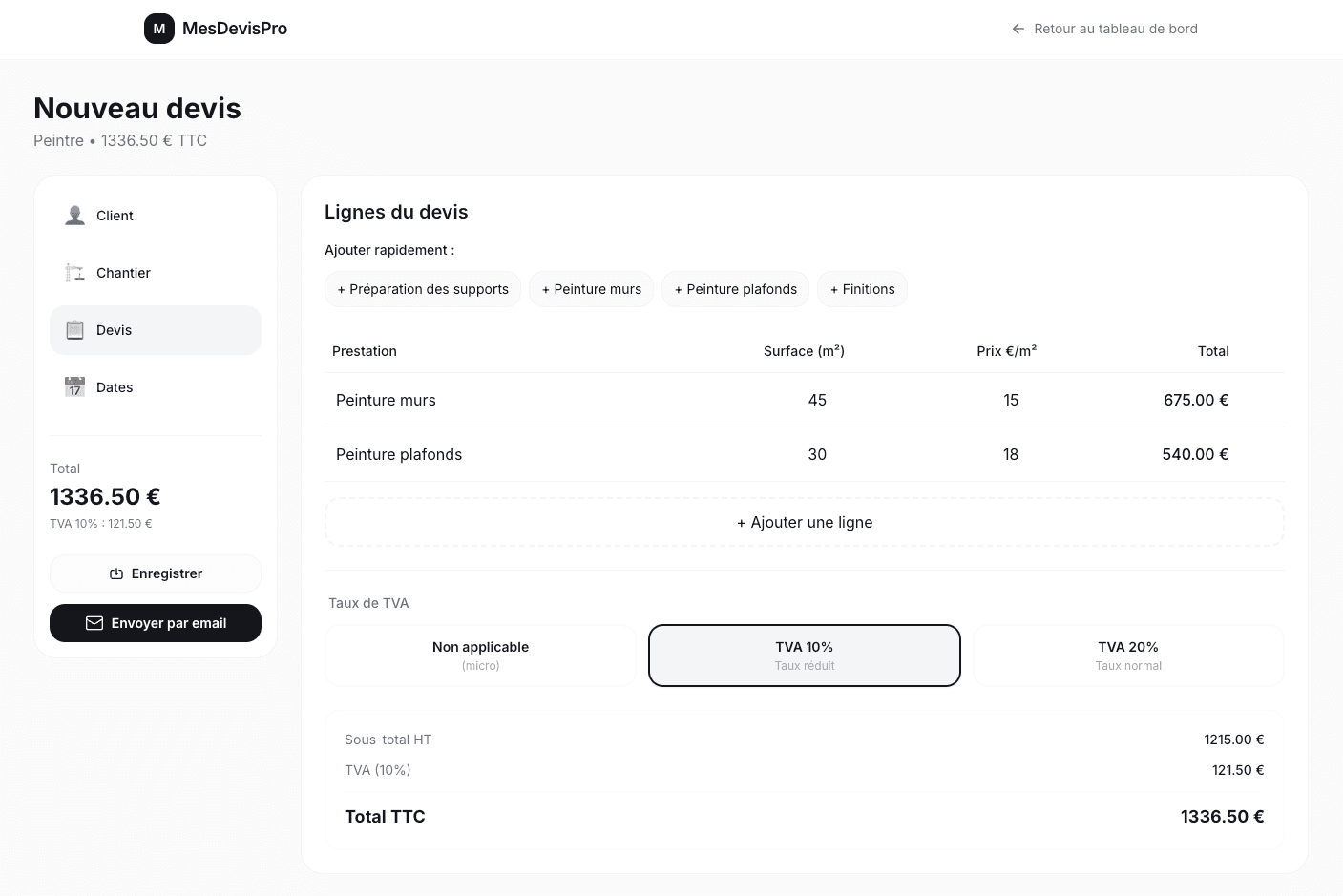Screen dimensions: 1343x896
Task: Click the Ajouter une ligne button
Action: [x=804, y=522]
